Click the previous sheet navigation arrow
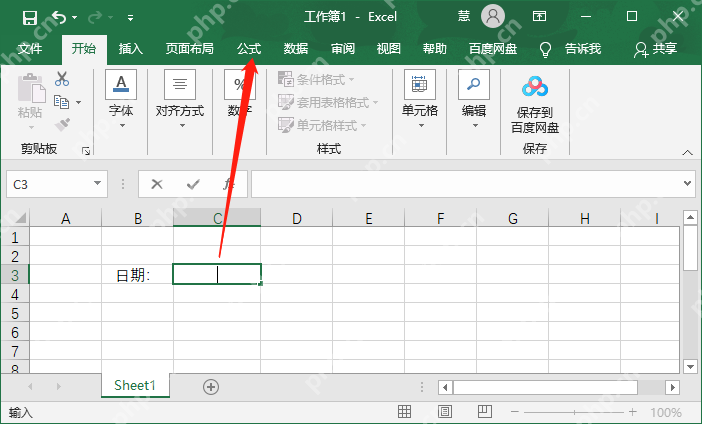Viewport: 702px width, 424px height. pos(30,386)
